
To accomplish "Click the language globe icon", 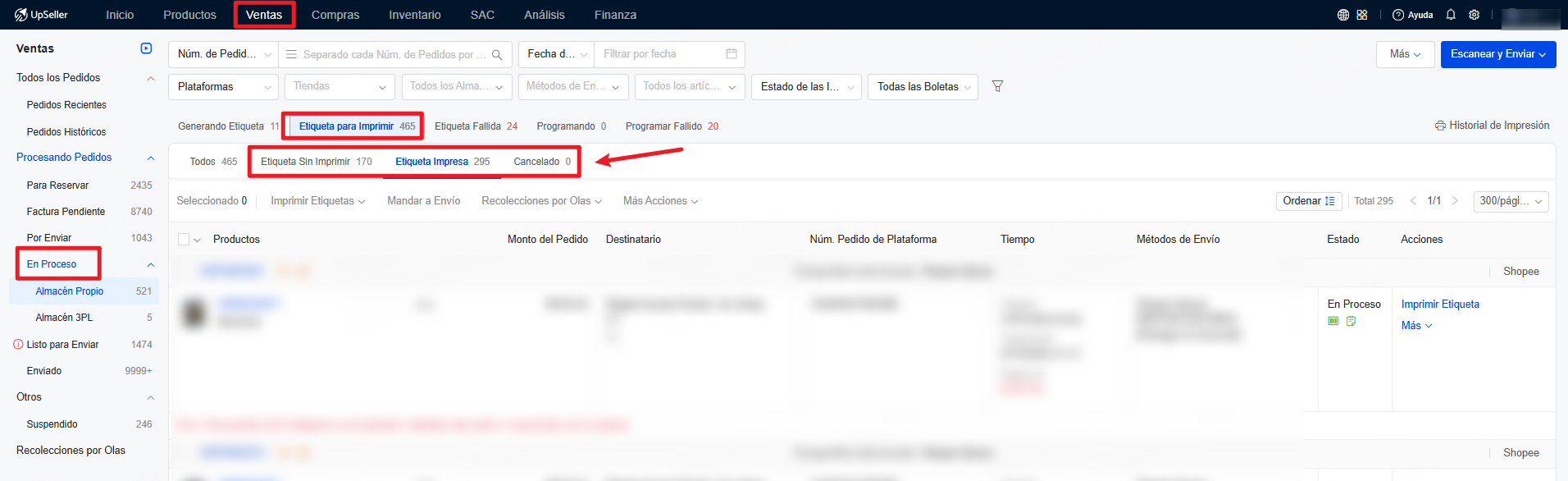I will 1343,15.
